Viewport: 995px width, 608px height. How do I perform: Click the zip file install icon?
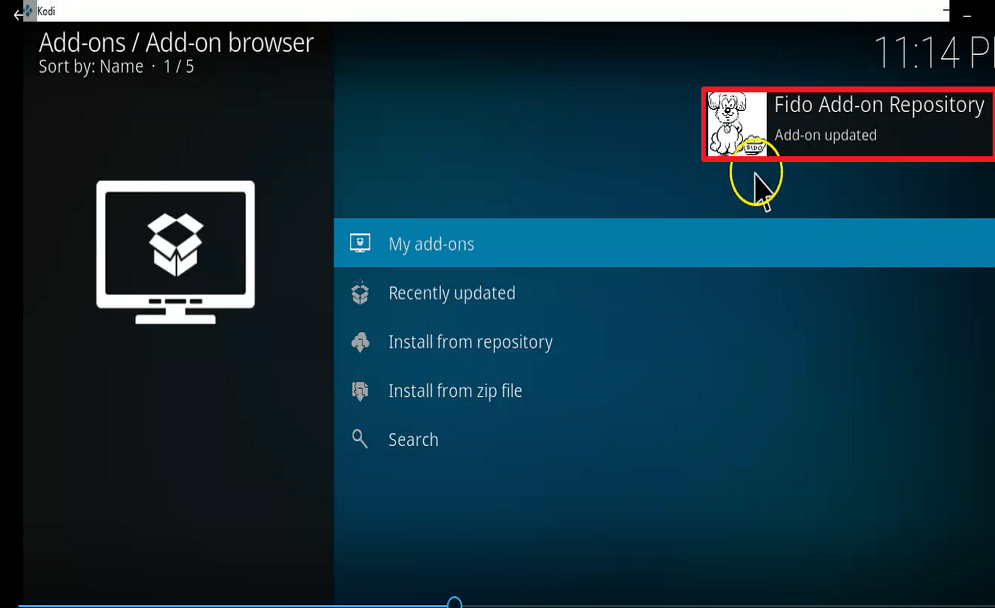360,390
